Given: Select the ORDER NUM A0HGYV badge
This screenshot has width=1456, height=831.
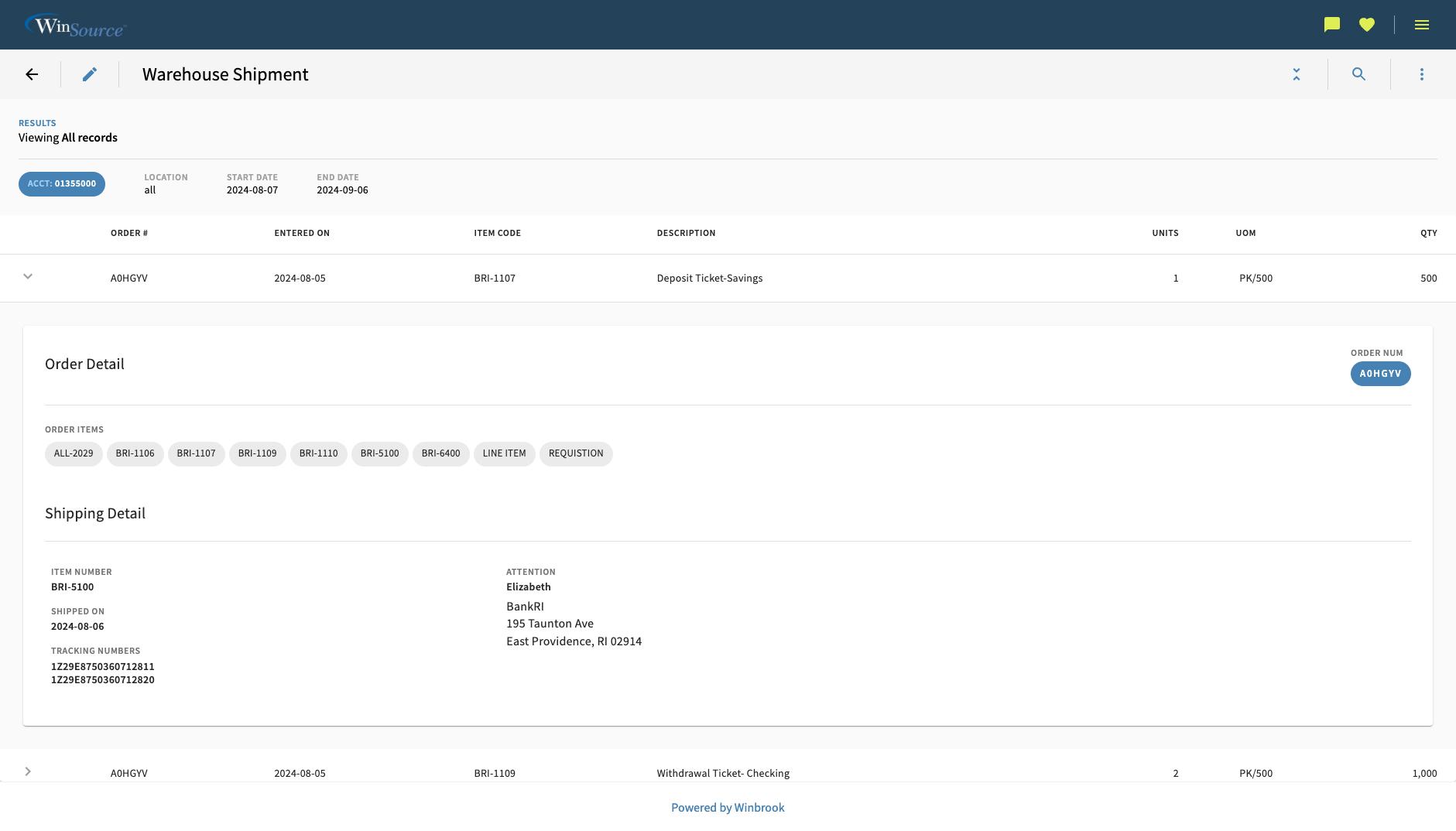Looking at the screenshot, I should pyautogui.click(x=1380, y=373).
